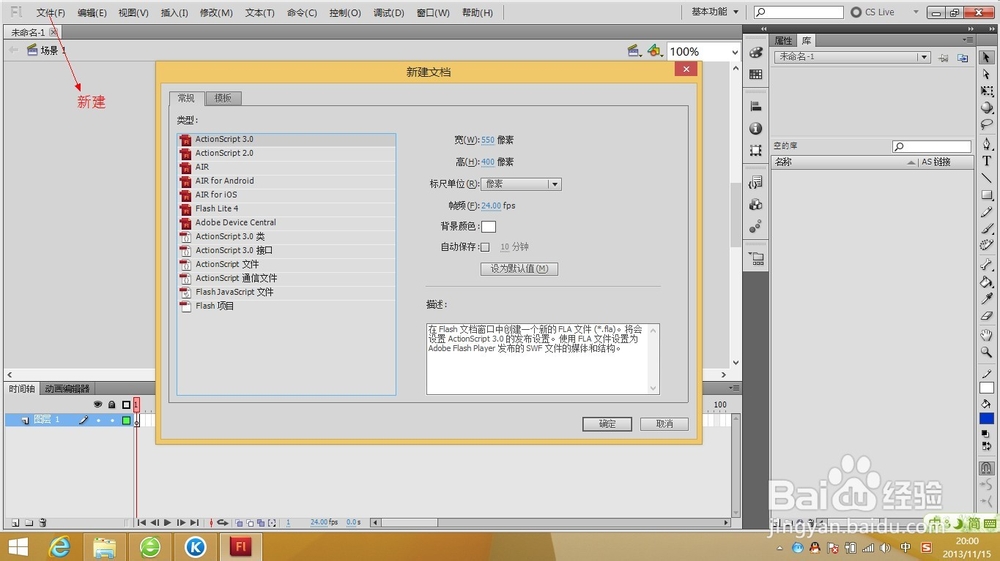Select the Free Transform tool
Viewport: 1000px width, 561px height.
[x=986, y=91]
